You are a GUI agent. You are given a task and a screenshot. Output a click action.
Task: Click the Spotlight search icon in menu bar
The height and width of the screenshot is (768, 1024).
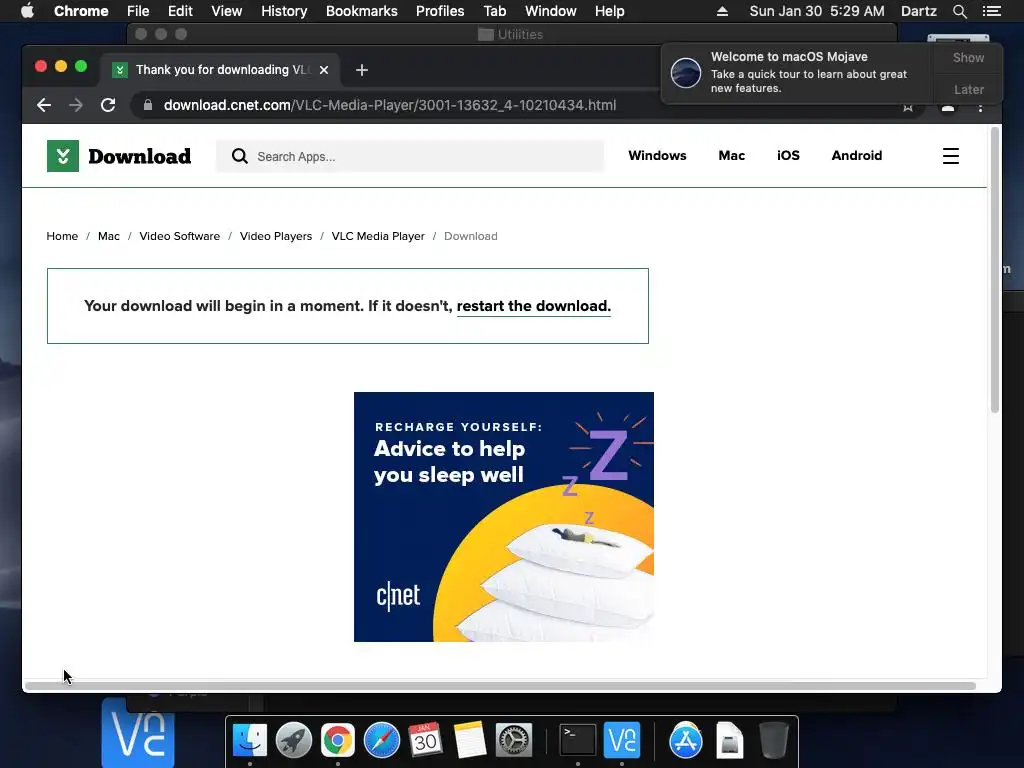(x=959, y=11)
